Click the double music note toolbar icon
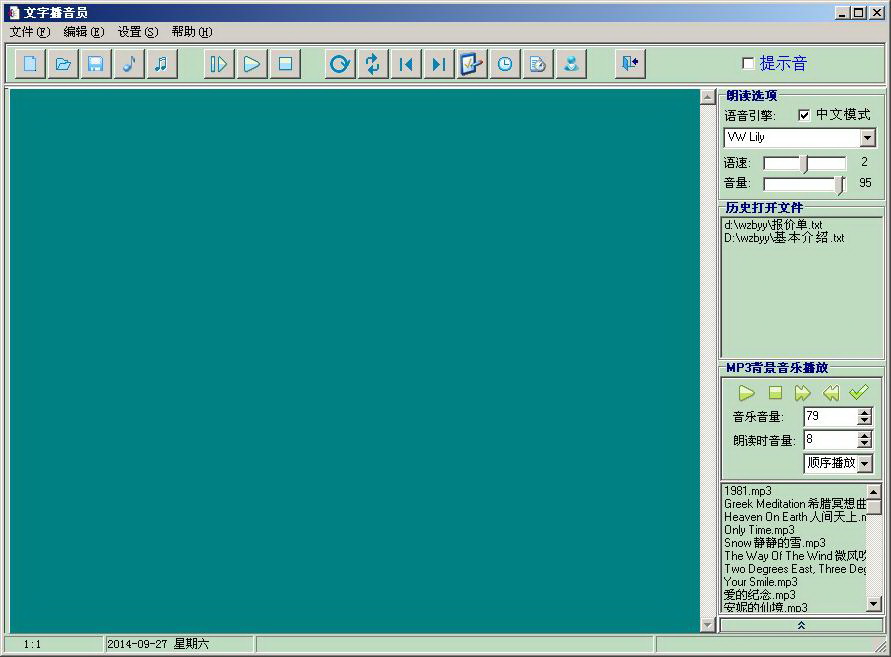 click(160, 64)
